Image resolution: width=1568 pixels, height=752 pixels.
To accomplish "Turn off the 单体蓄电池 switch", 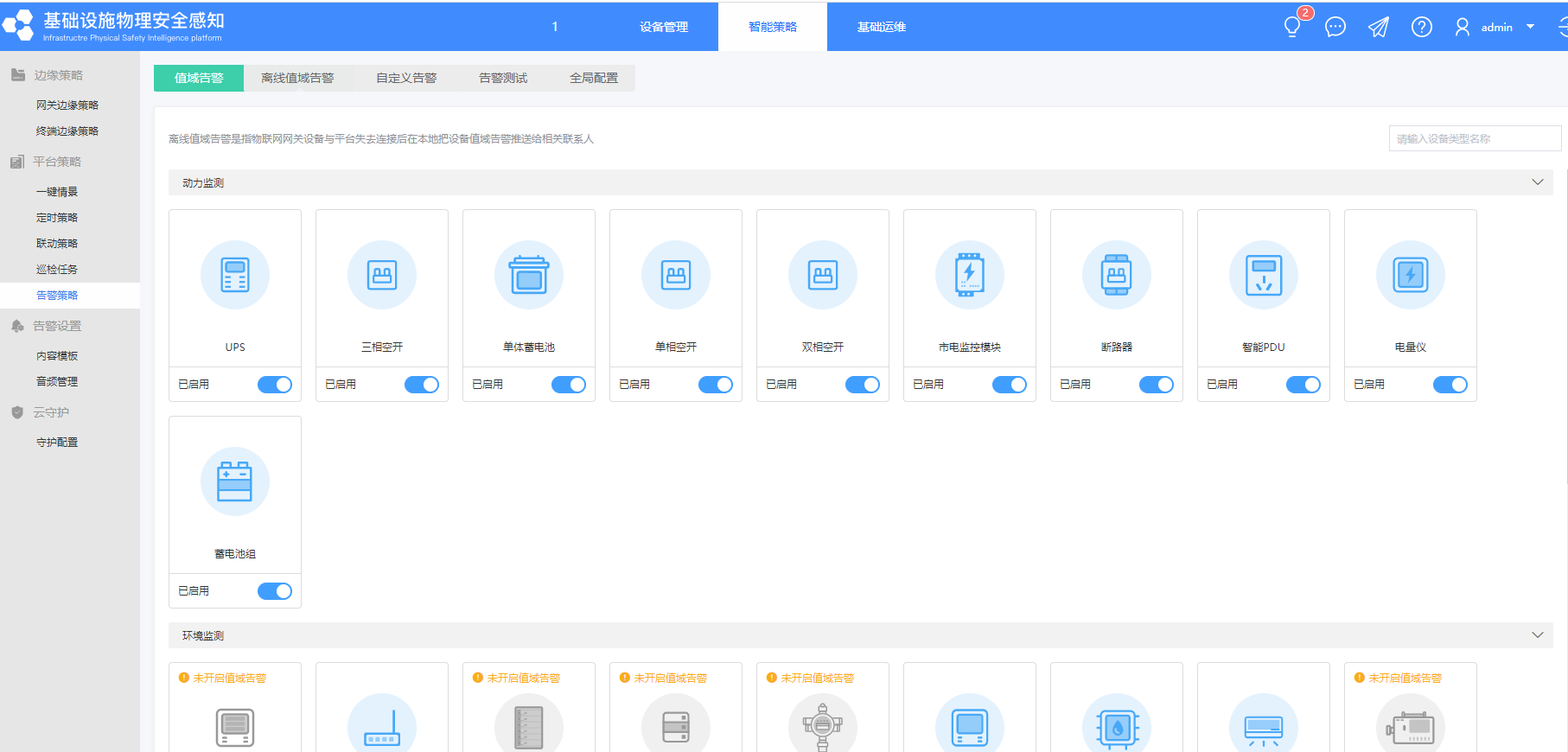I will click(x=569, y=385).
